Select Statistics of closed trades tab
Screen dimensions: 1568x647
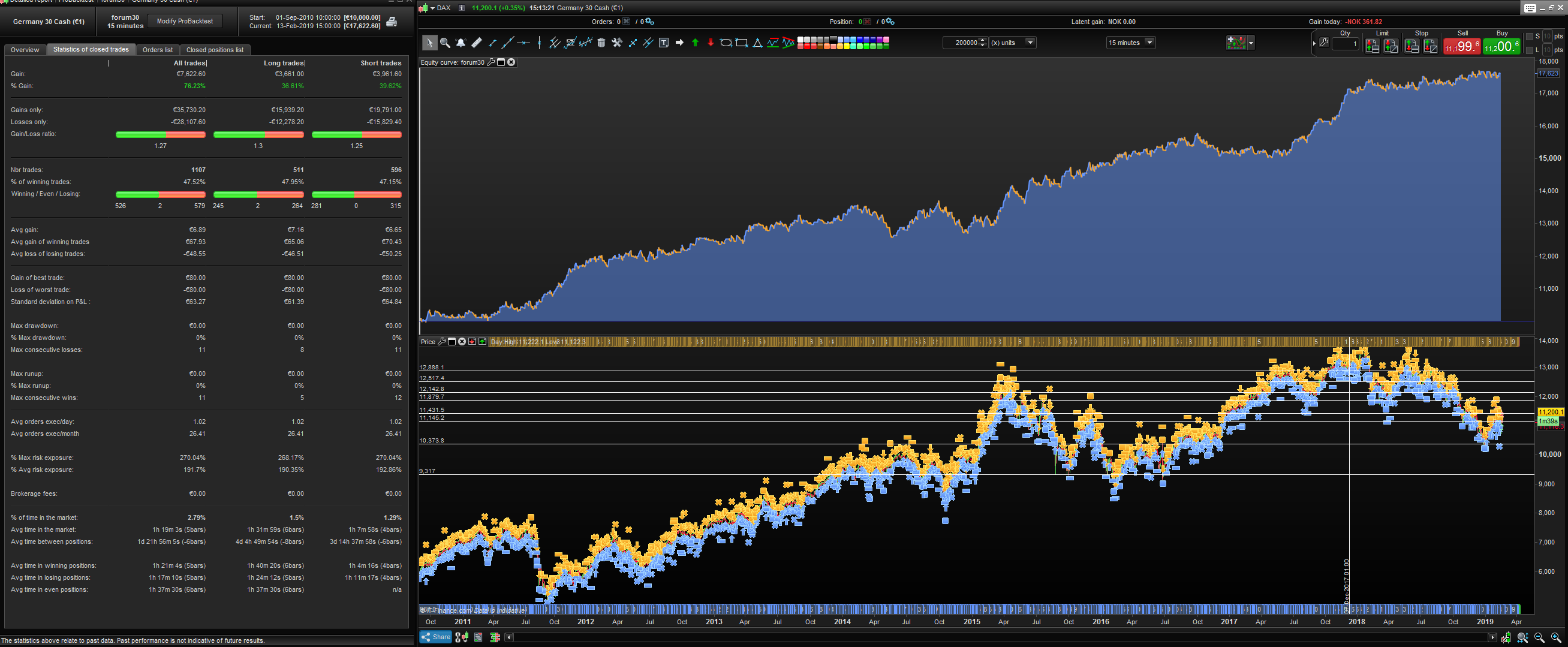pyautogui.click(x=91, y=49)
